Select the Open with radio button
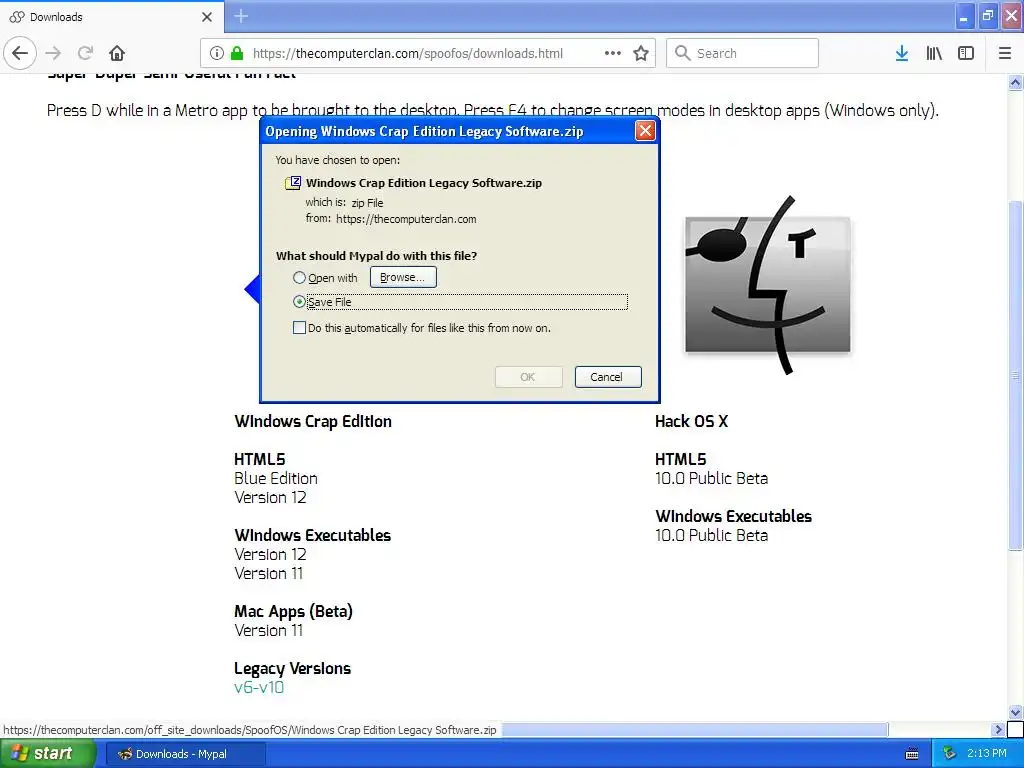The image size is (1024, 768). pos(299,278)
